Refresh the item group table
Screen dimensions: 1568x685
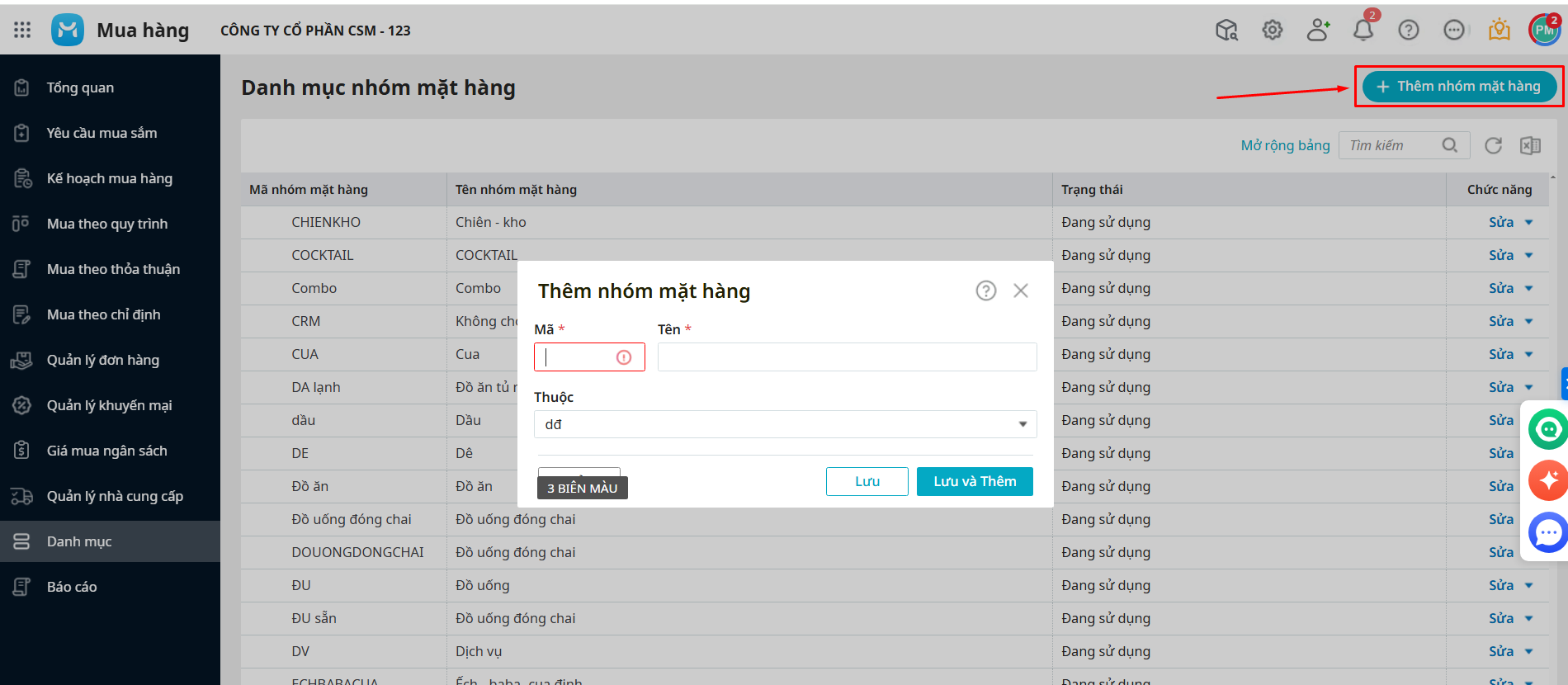tap(1494, 145)
